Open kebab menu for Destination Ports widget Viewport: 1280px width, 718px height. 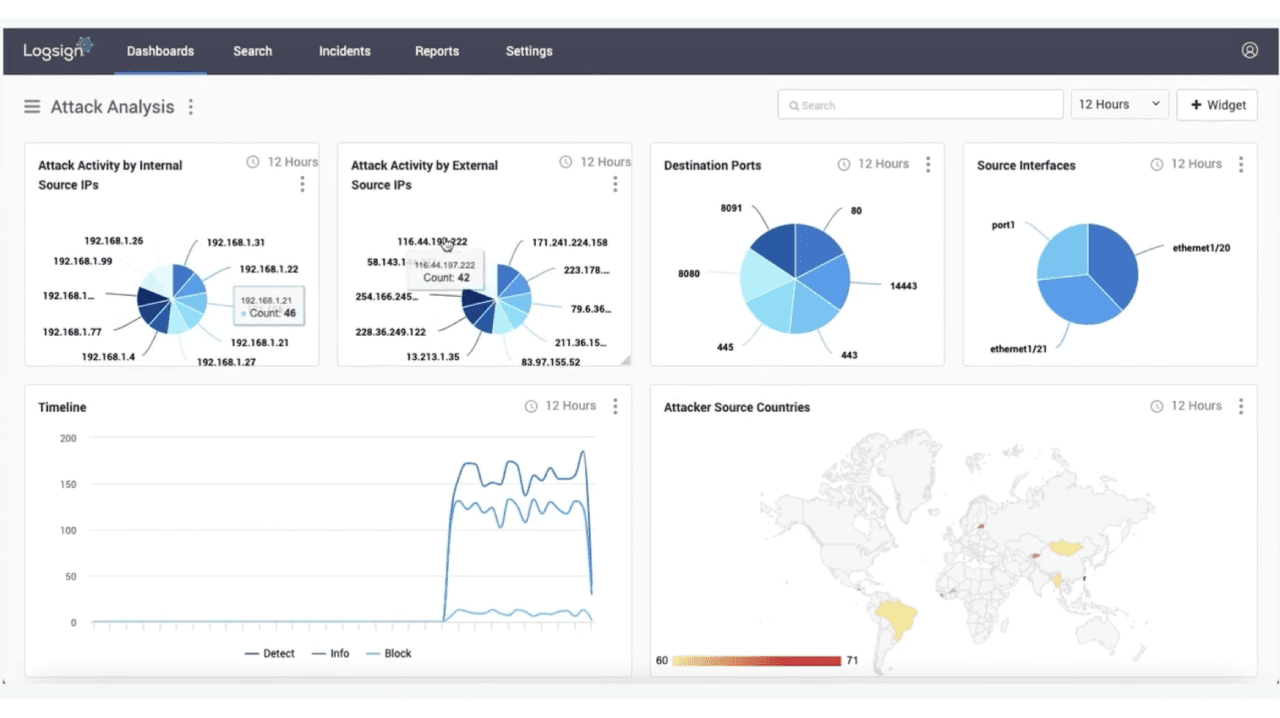click(928, 164)
